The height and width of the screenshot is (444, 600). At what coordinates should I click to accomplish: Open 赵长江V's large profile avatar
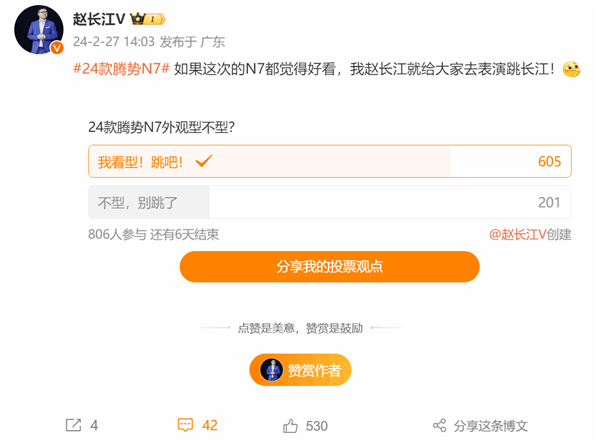(39, 28)
